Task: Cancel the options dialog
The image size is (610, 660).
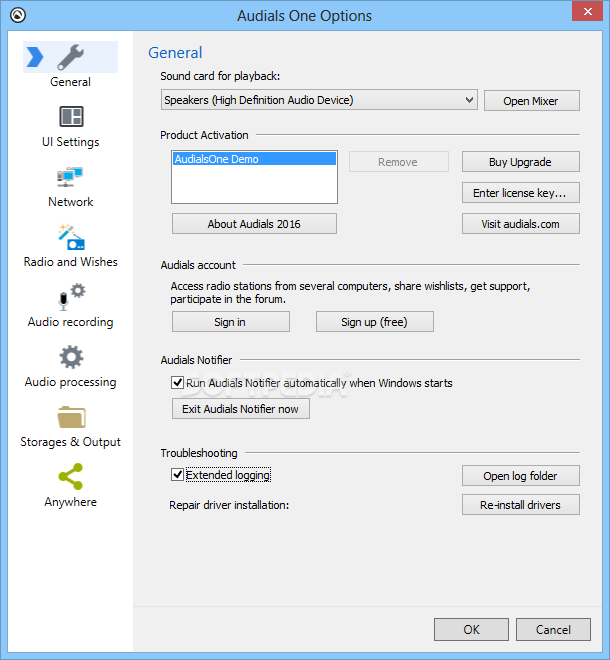Action: (553, 630)
